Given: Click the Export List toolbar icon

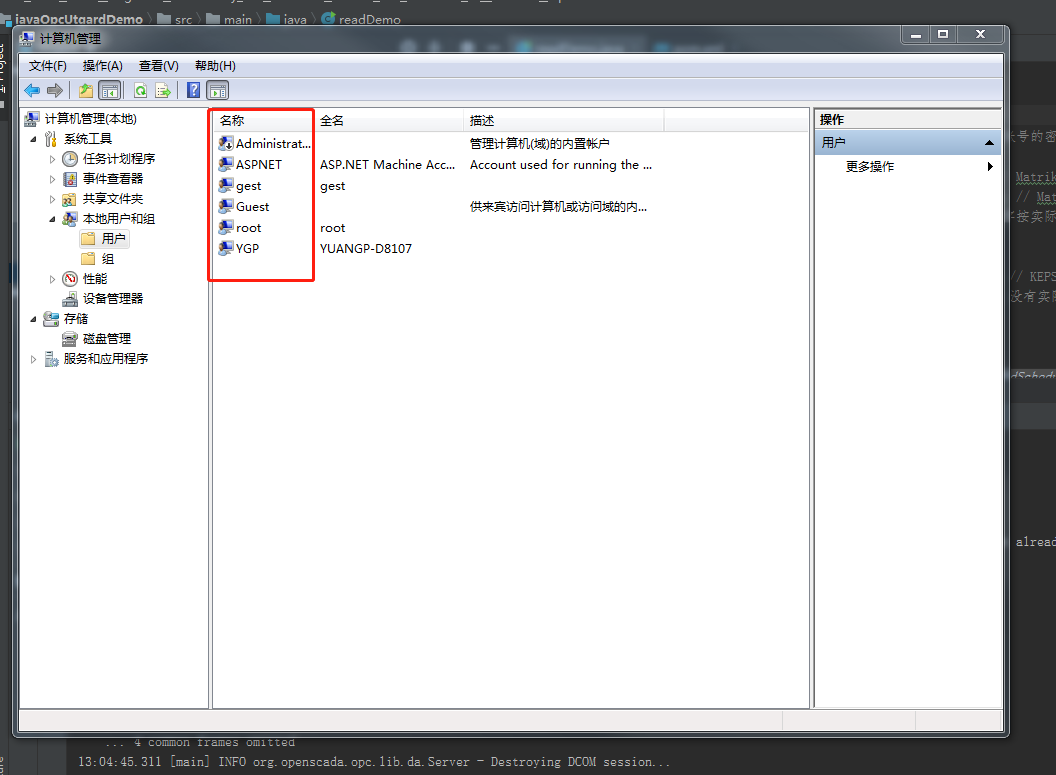Looking at the screenshot, I should pos(163,90).
